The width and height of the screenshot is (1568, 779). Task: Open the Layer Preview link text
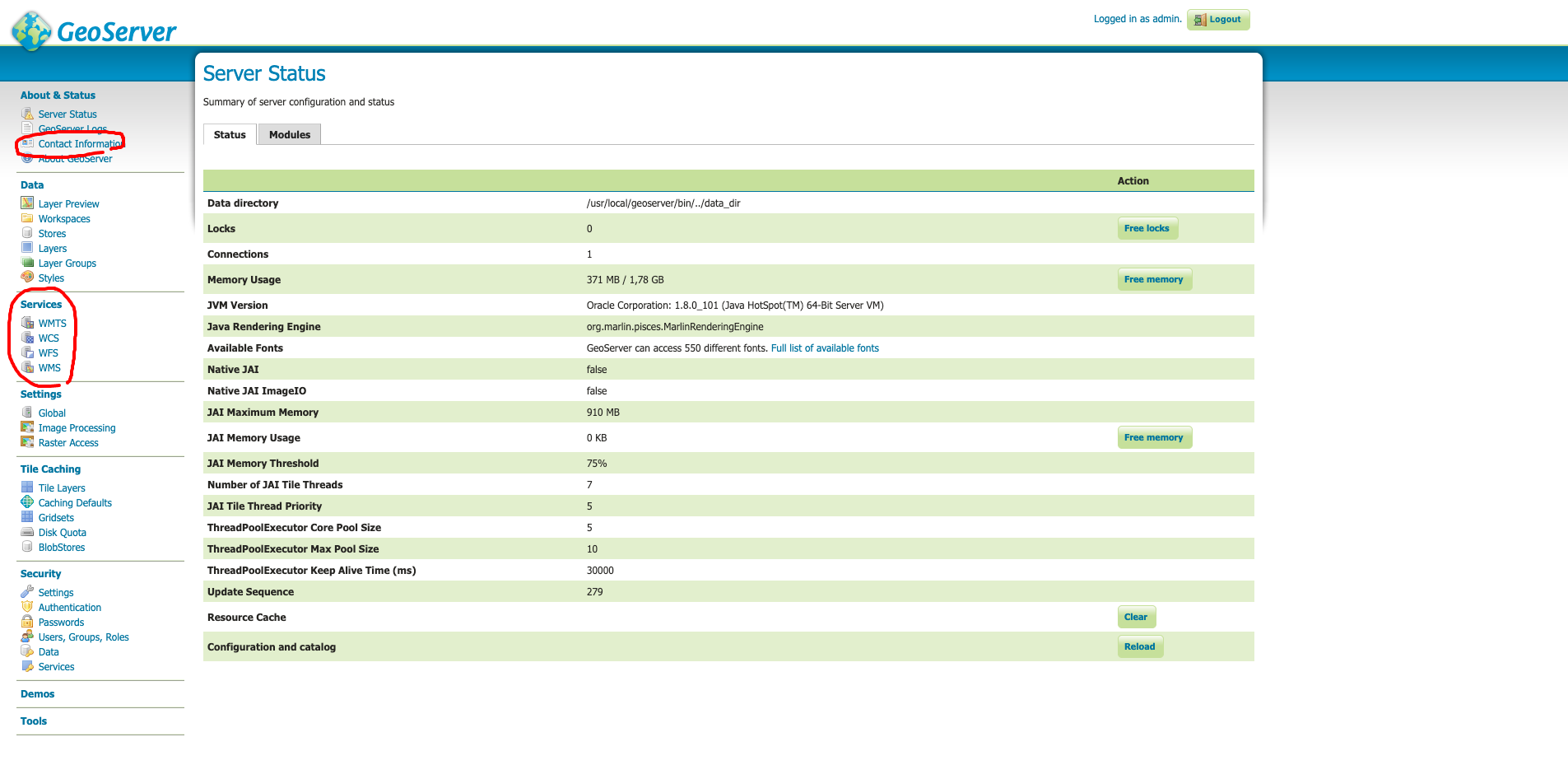pos(69,204)
